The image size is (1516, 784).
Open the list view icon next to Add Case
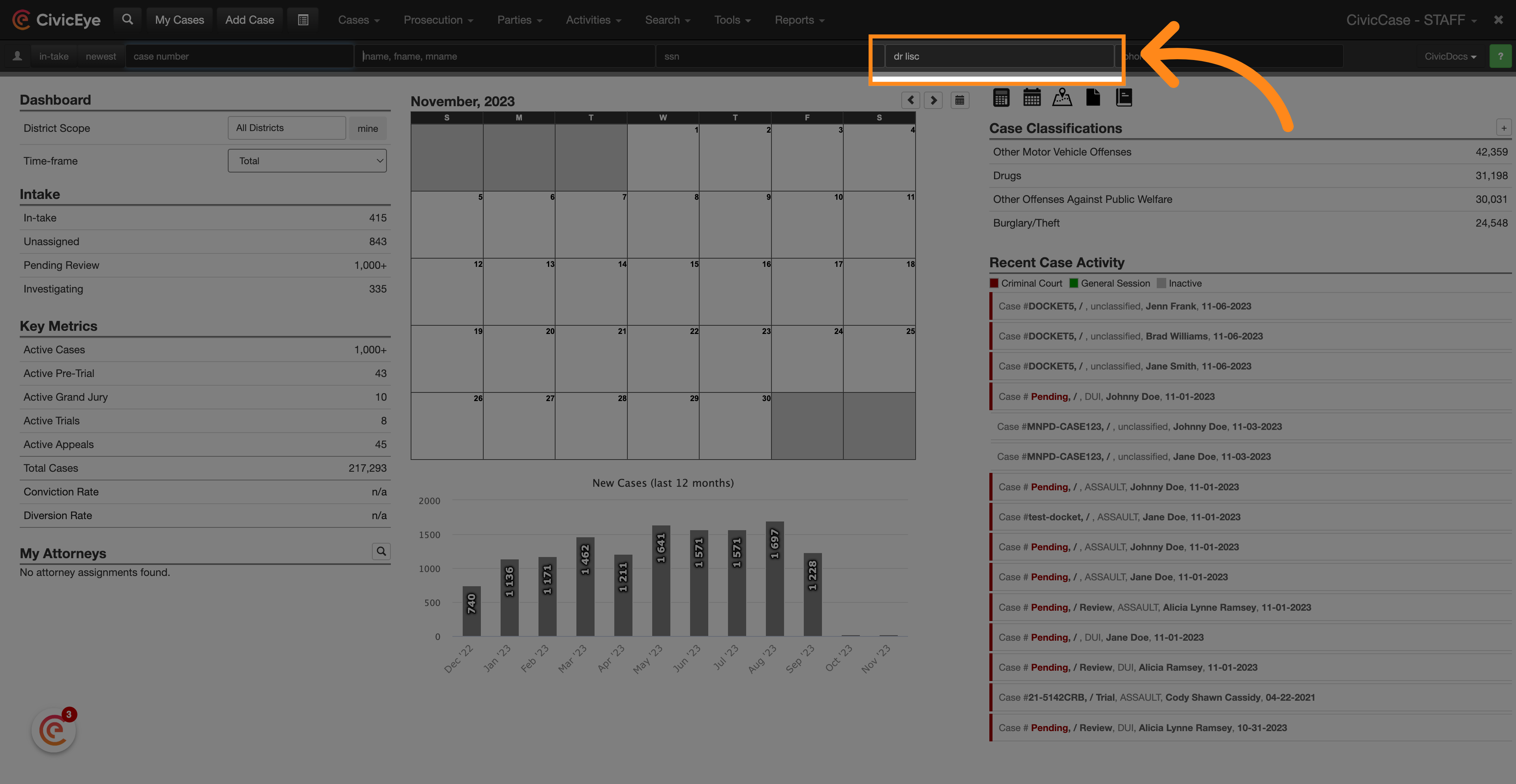pyautogui.click(x=303, y=20)
